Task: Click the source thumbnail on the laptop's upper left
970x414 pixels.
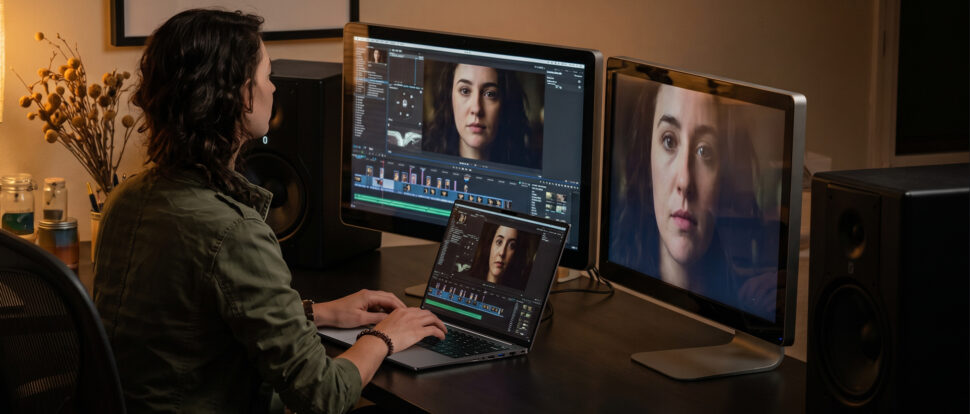Action: (462, 218)
